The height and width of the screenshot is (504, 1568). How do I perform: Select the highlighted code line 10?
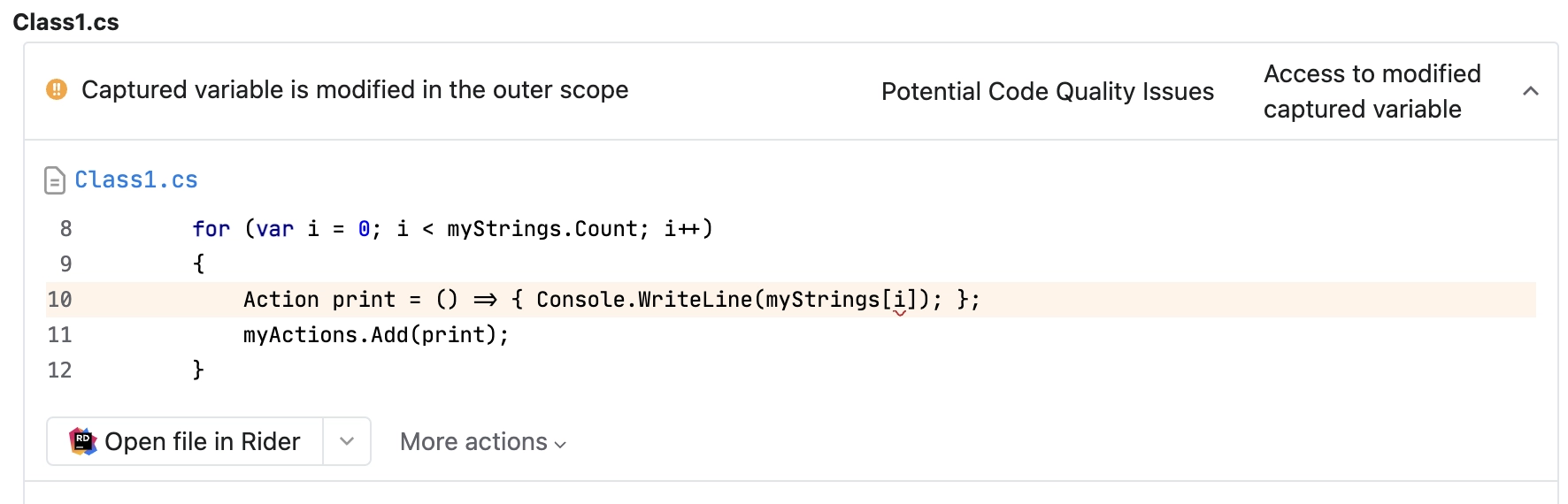[x=791, y=300]
